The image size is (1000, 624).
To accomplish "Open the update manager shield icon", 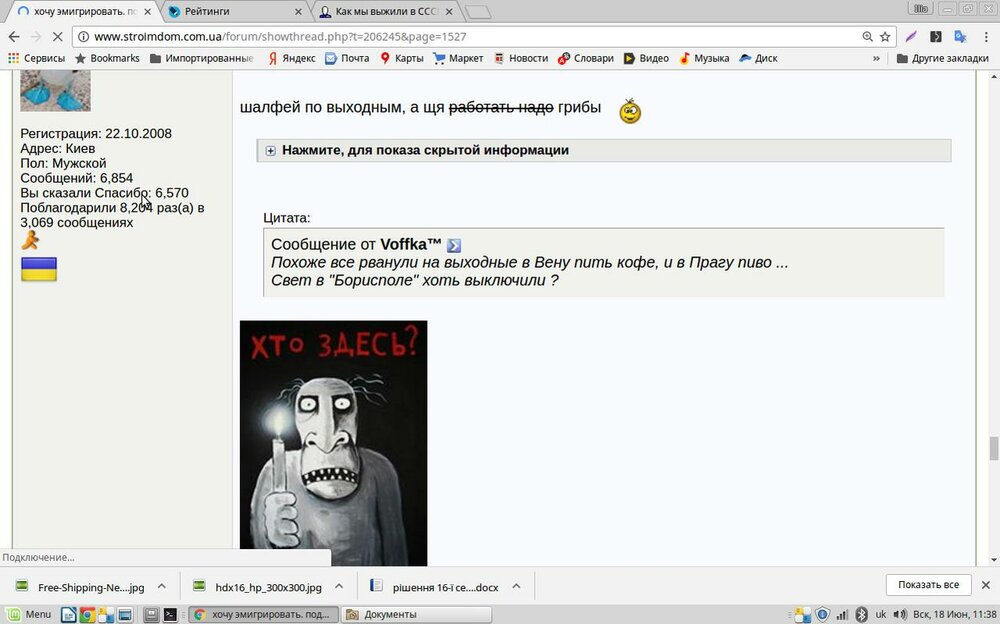I will (x=822, y=614).
